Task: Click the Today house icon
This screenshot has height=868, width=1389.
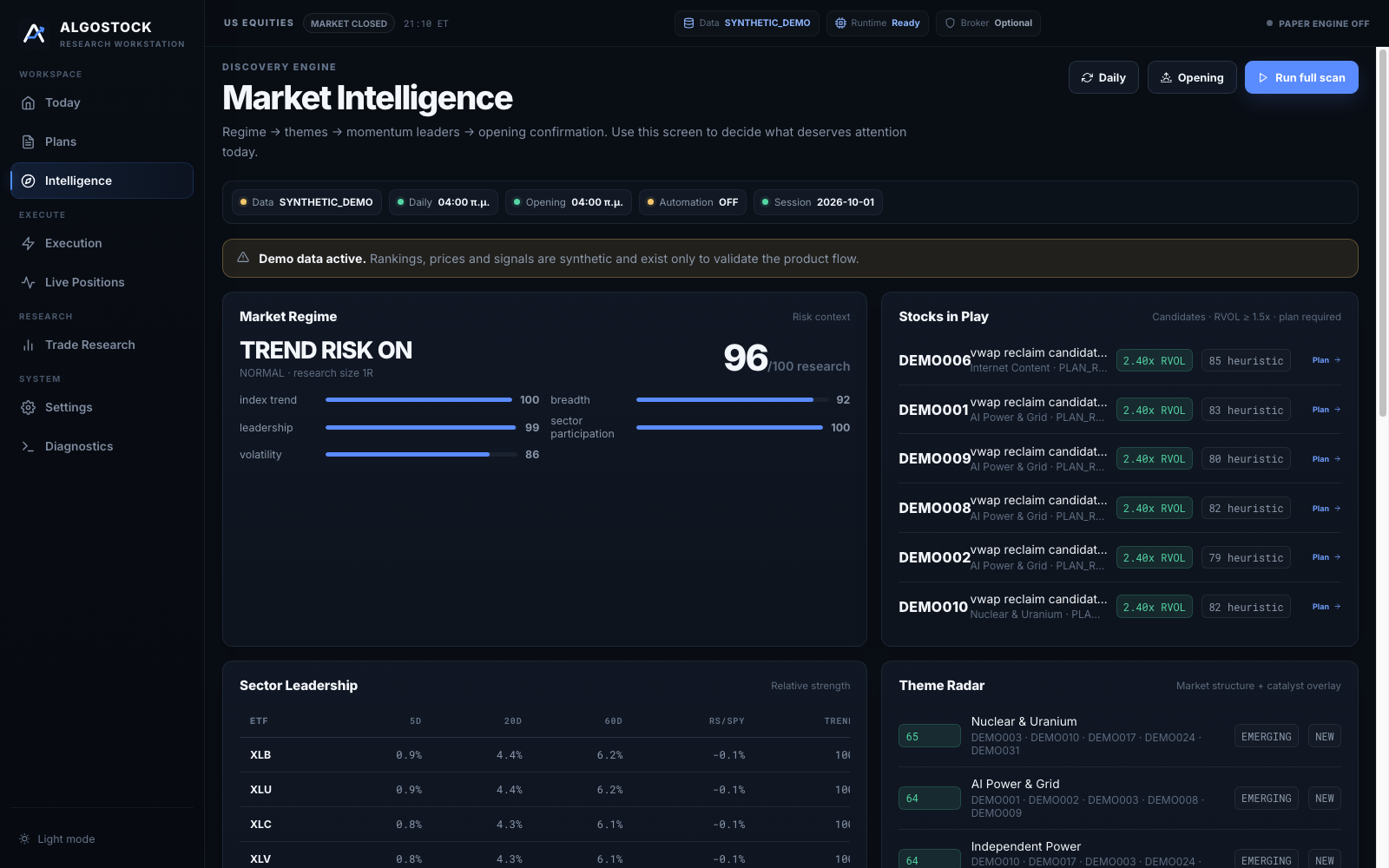Action: [28, 102]
